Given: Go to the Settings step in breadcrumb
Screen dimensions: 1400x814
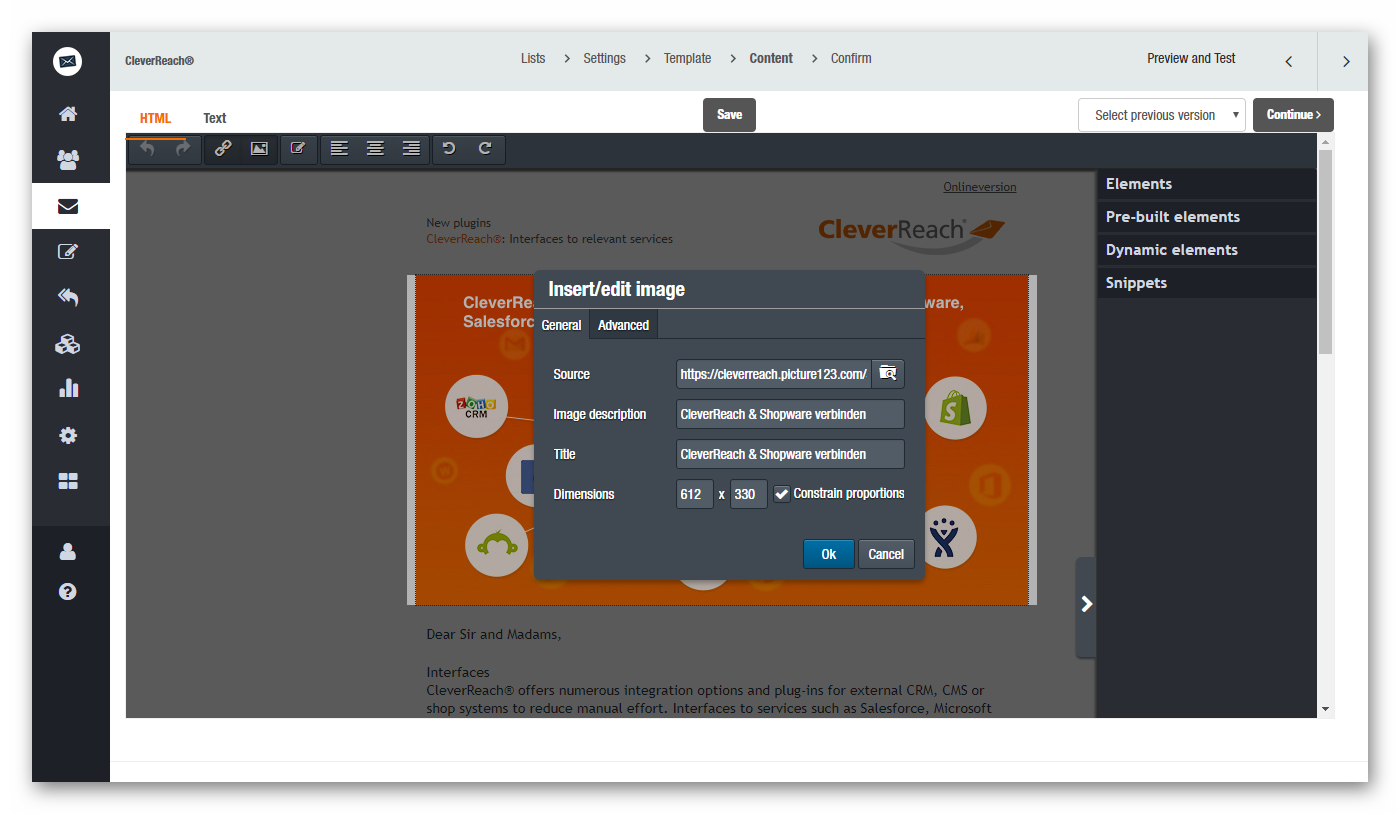Looking at the screenshot, I should [605, 58].
